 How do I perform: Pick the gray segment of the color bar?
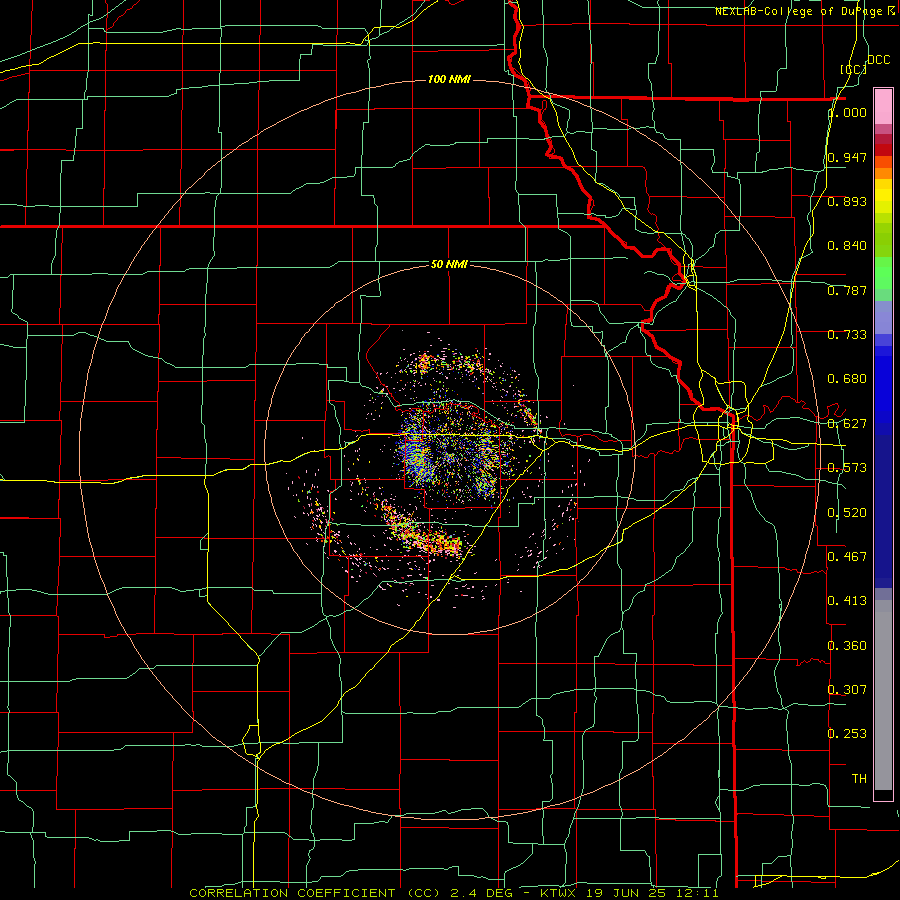click(883, 695)
